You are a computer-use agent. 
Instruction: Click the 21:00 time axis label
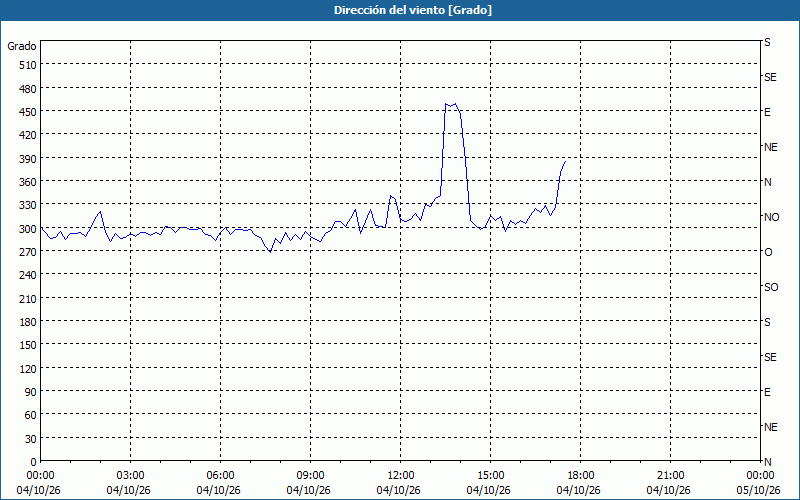[x=670, y=476]
